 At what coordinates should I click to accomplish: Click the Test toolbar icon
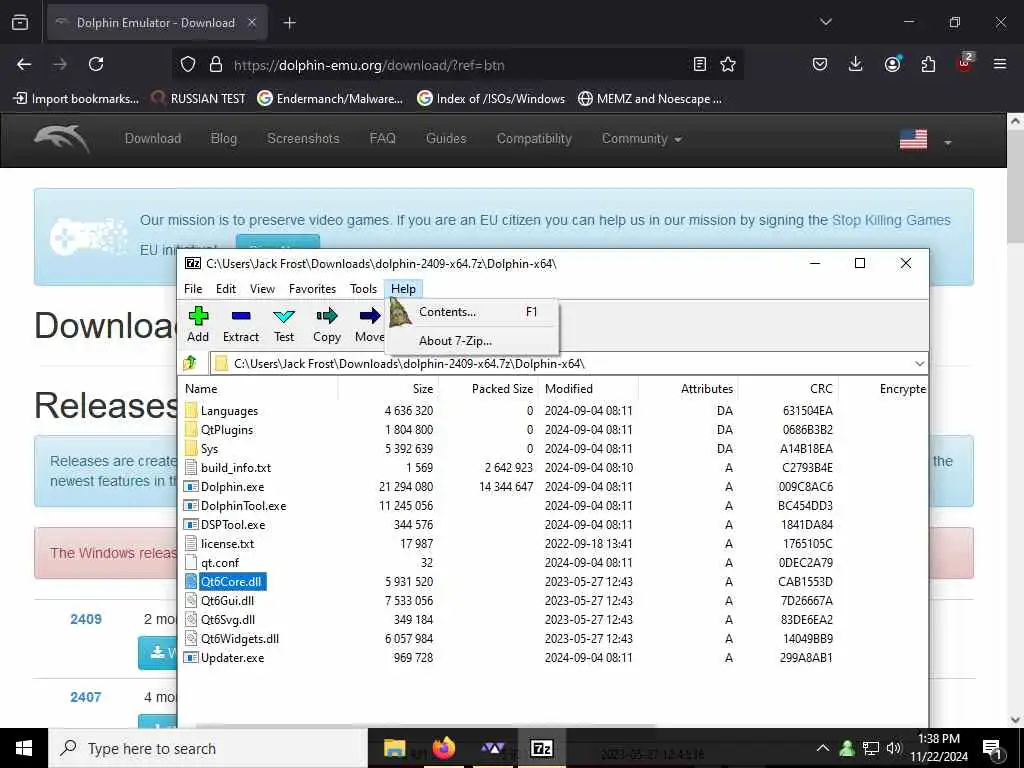point(283,324)
